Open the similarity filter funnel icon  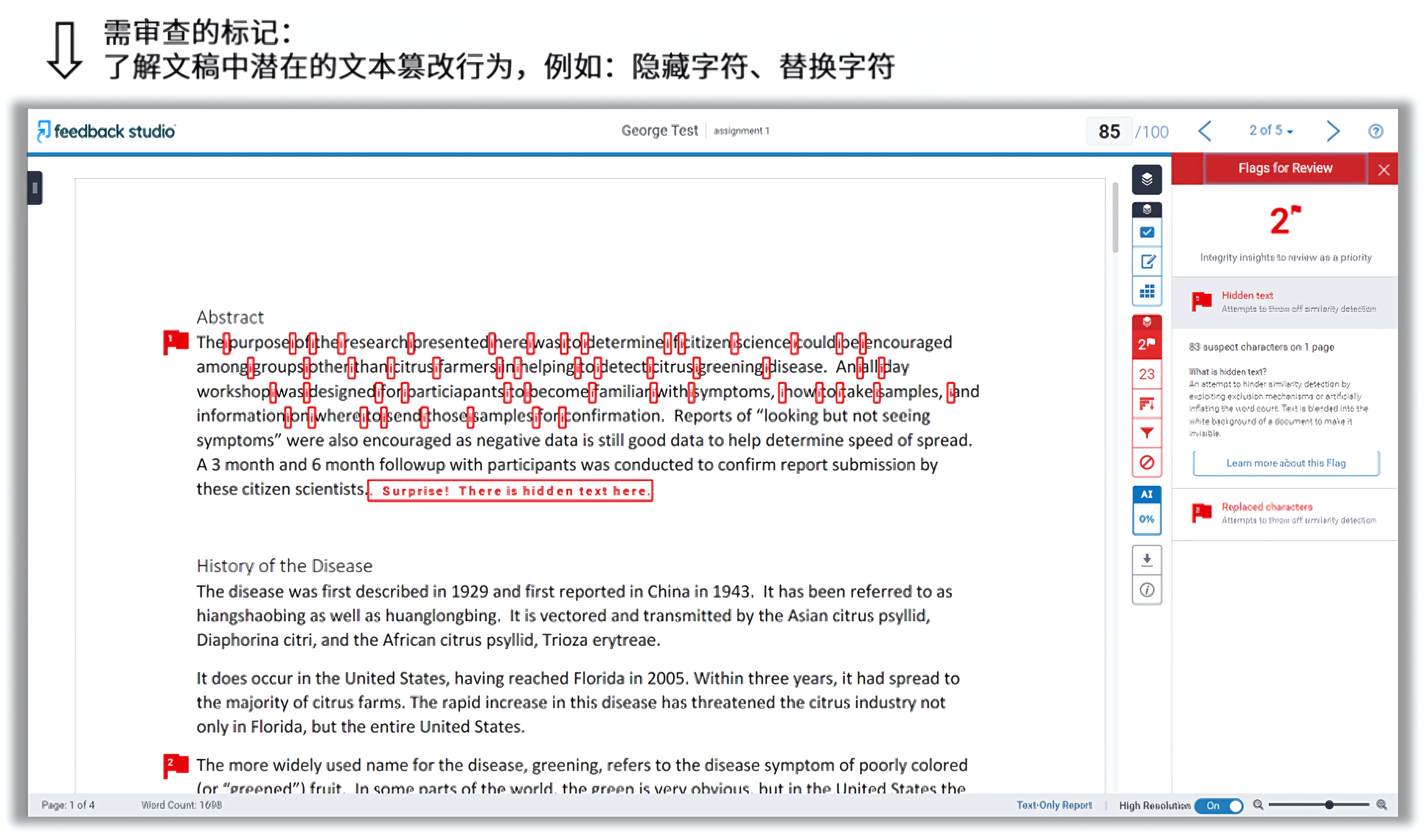[1146, 433]
